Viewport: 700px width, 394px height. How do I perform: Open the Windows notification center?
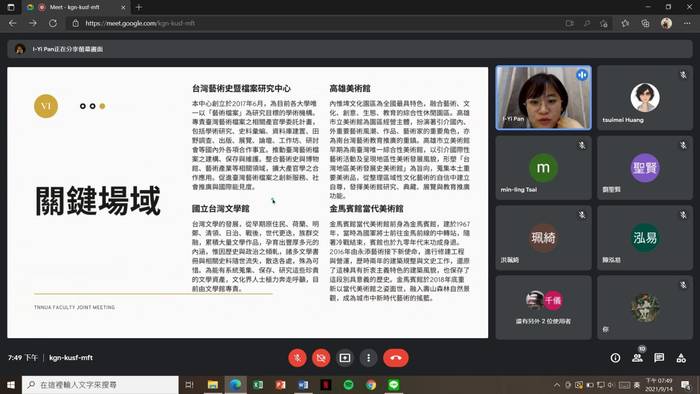686,385
